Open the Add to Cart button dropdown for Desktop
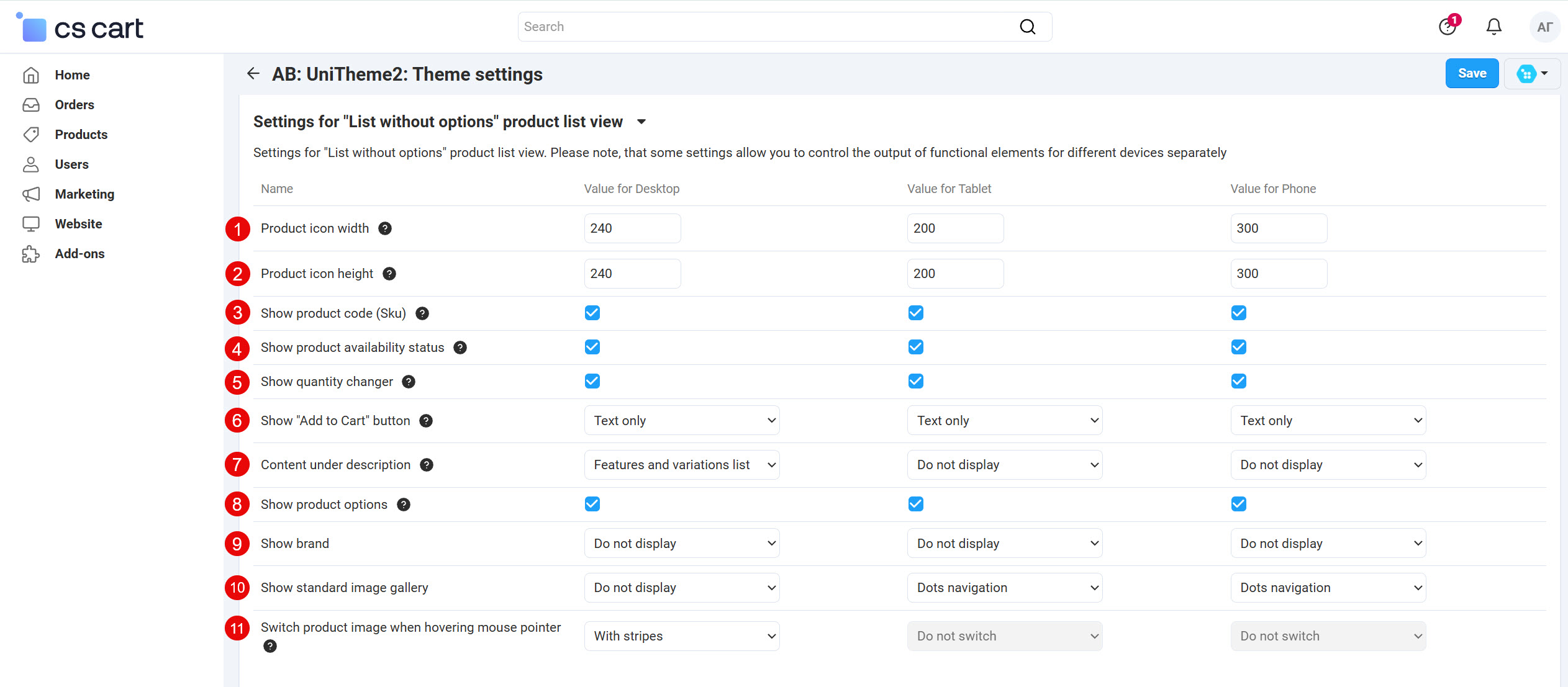This screenshot has height=687, width=1568. 681,420
